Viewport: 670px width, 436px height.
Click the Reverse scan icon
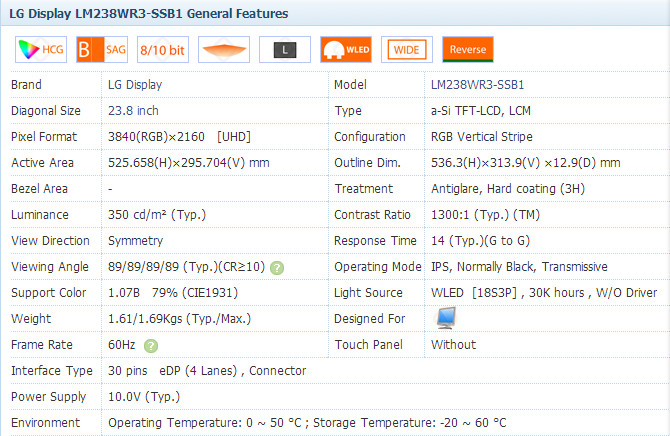pyautogui.click(x=468, y=50)
